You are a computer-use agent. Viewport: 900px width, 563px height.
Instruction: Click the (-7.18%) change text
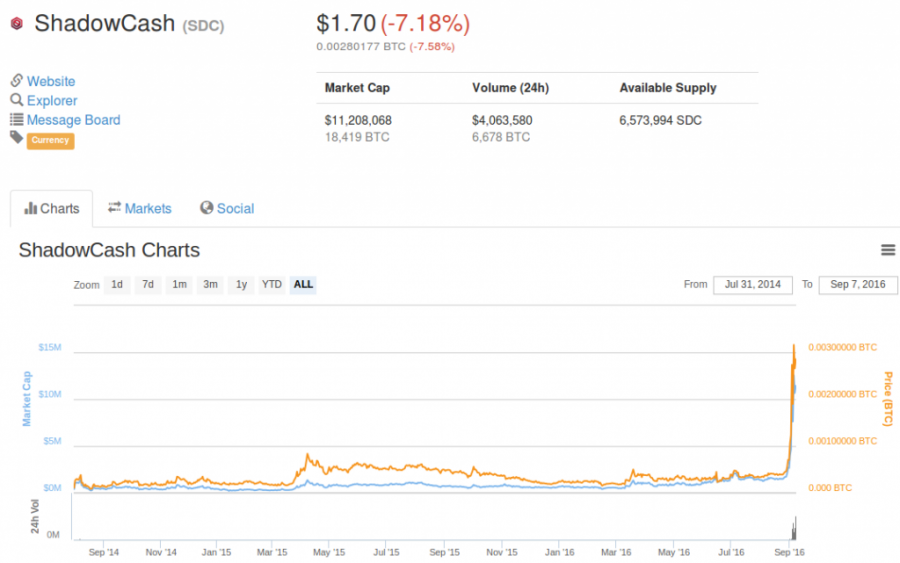(x=425, y=24)
